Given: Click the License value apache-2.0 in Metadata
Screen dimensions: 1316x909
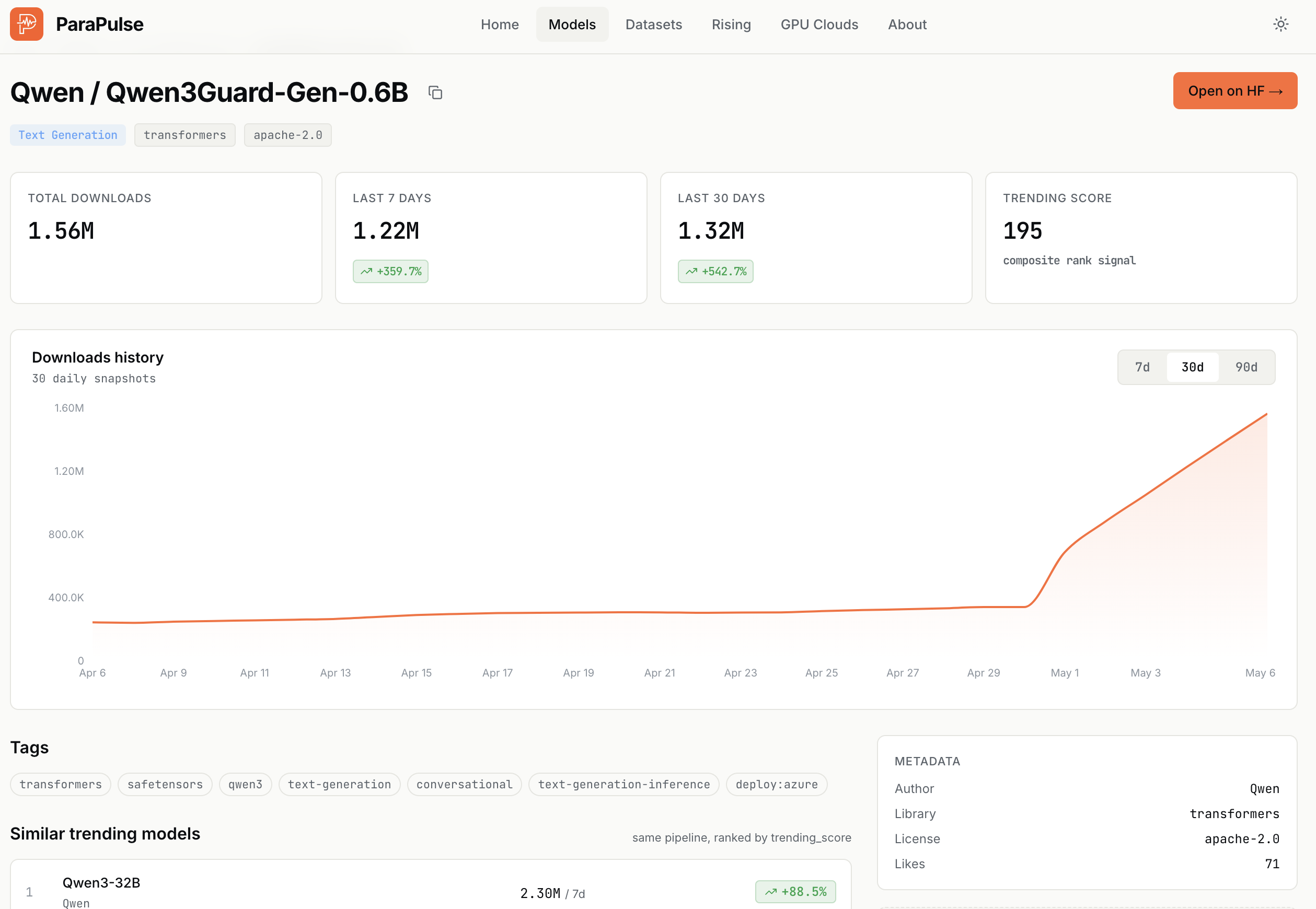Looking at the screenshot, I should (x=1242, y=839).
